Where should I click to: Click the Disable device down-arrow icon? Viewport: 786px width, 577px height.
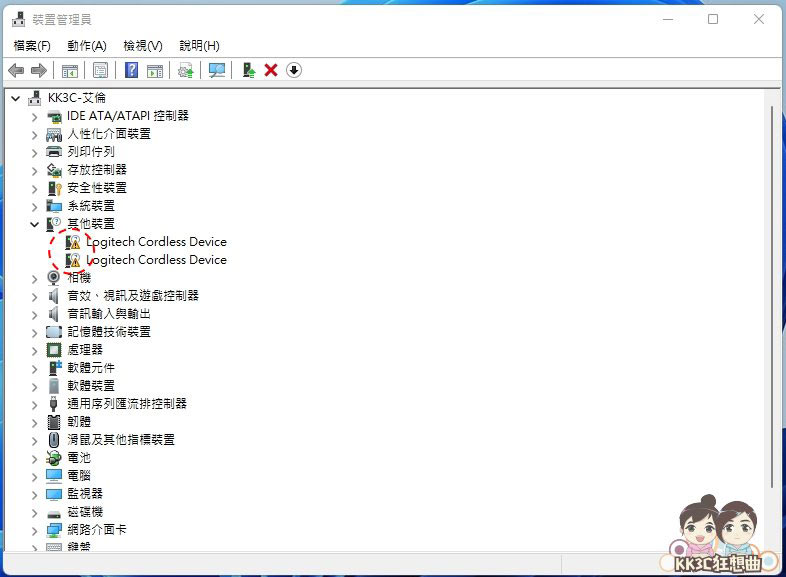click(294, 70)
